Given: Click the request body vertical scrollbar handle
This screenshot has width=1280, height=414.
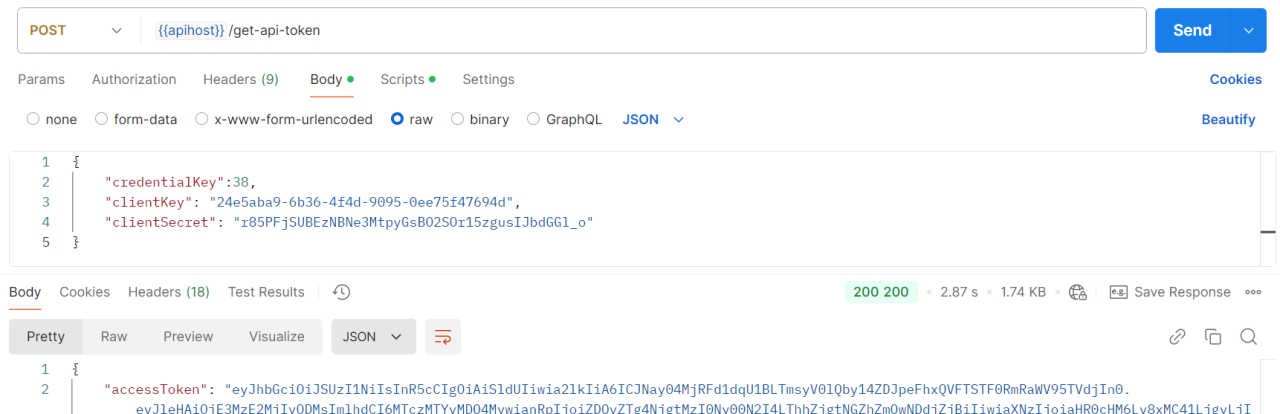Looking at the screenshot, I should (1268, 232).
